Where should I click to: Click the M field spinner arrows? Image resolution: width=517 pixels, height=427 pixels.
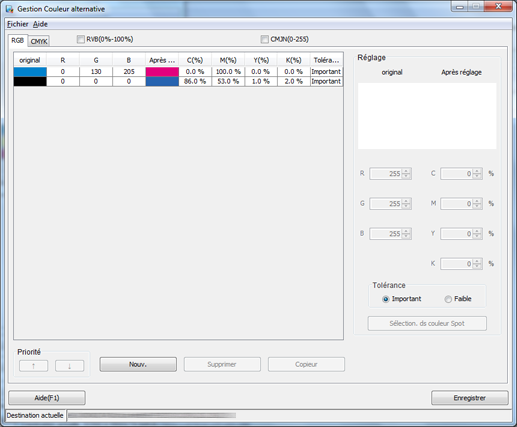point(477,204)
